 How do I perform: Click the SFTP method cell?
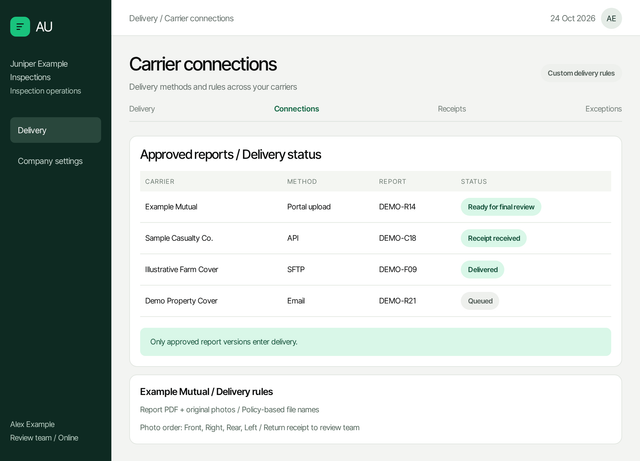(x=296, y=269)
